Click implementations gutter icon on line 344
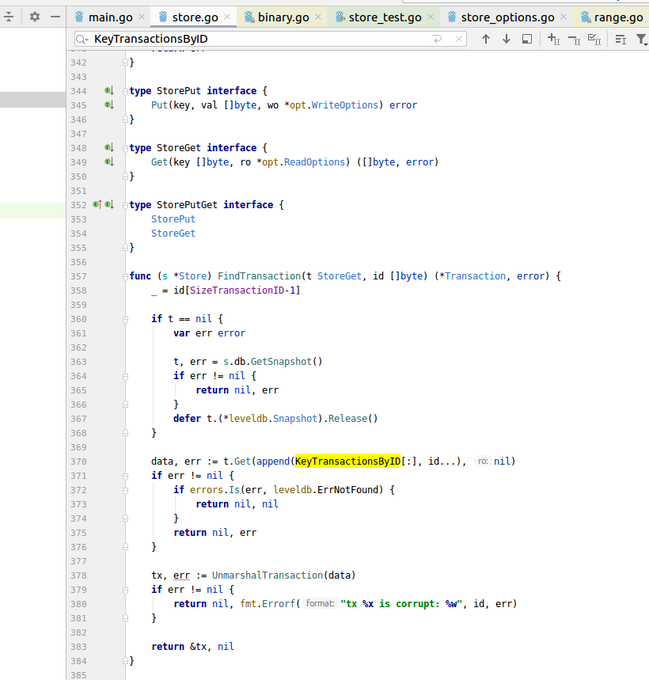The width and height of the screenshot is (649, 680). point(109,91)
